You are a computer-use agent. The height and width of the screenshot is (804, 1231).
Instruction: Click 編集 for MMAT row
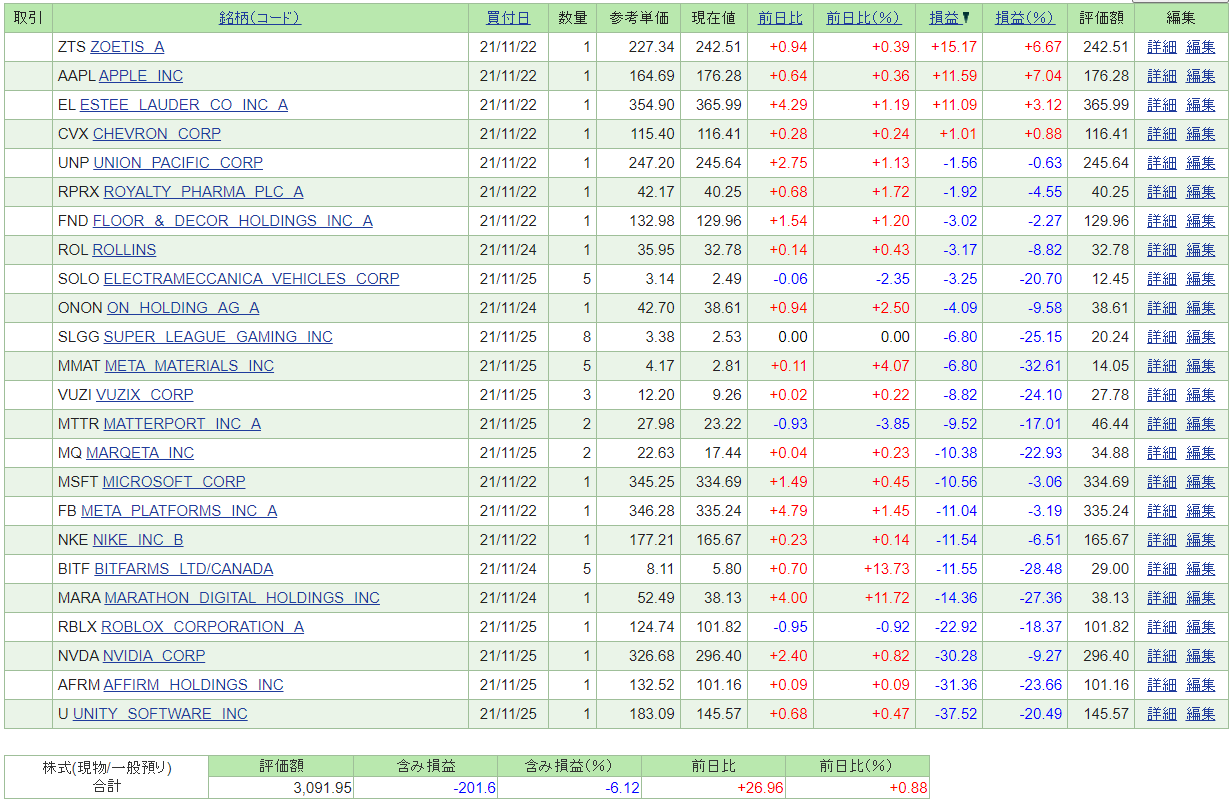tap(1201, 366)
